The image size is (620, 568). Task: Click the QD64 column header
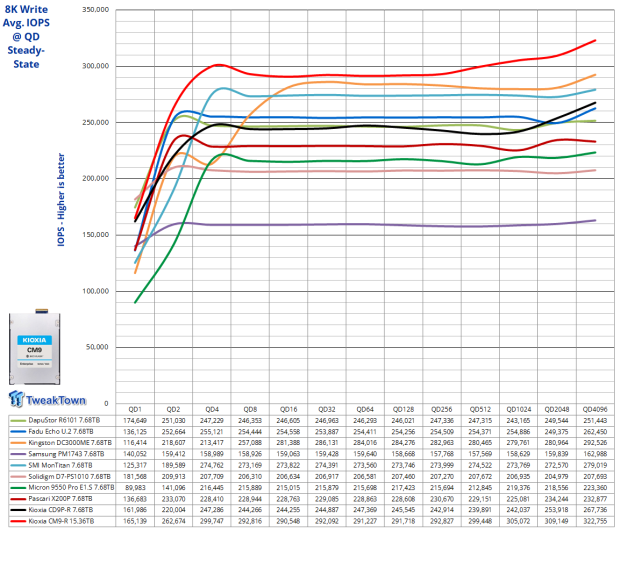[x=365, y=409]
